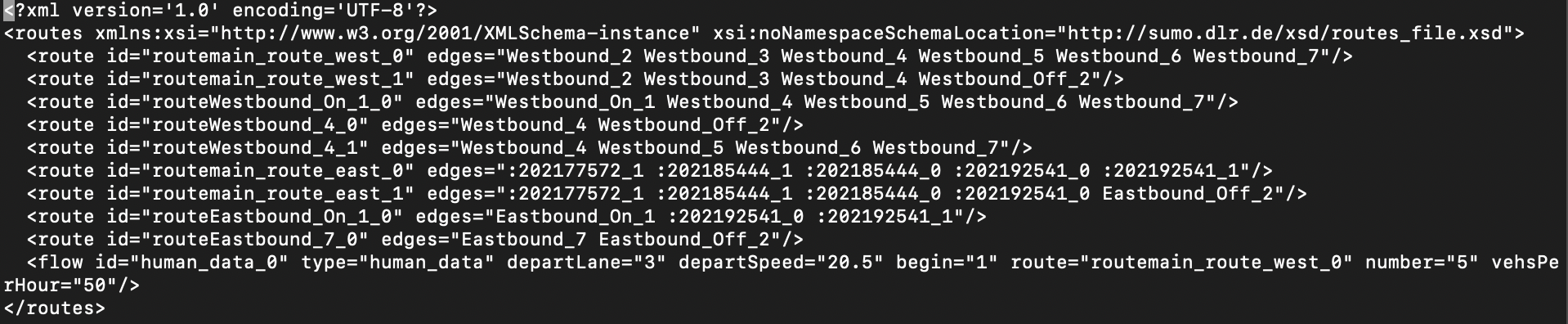This screenshot has width=1568, height=324.
Task: Click the sumo.dlr.de routes_file.xsd URL
Action: (1287, 34)
